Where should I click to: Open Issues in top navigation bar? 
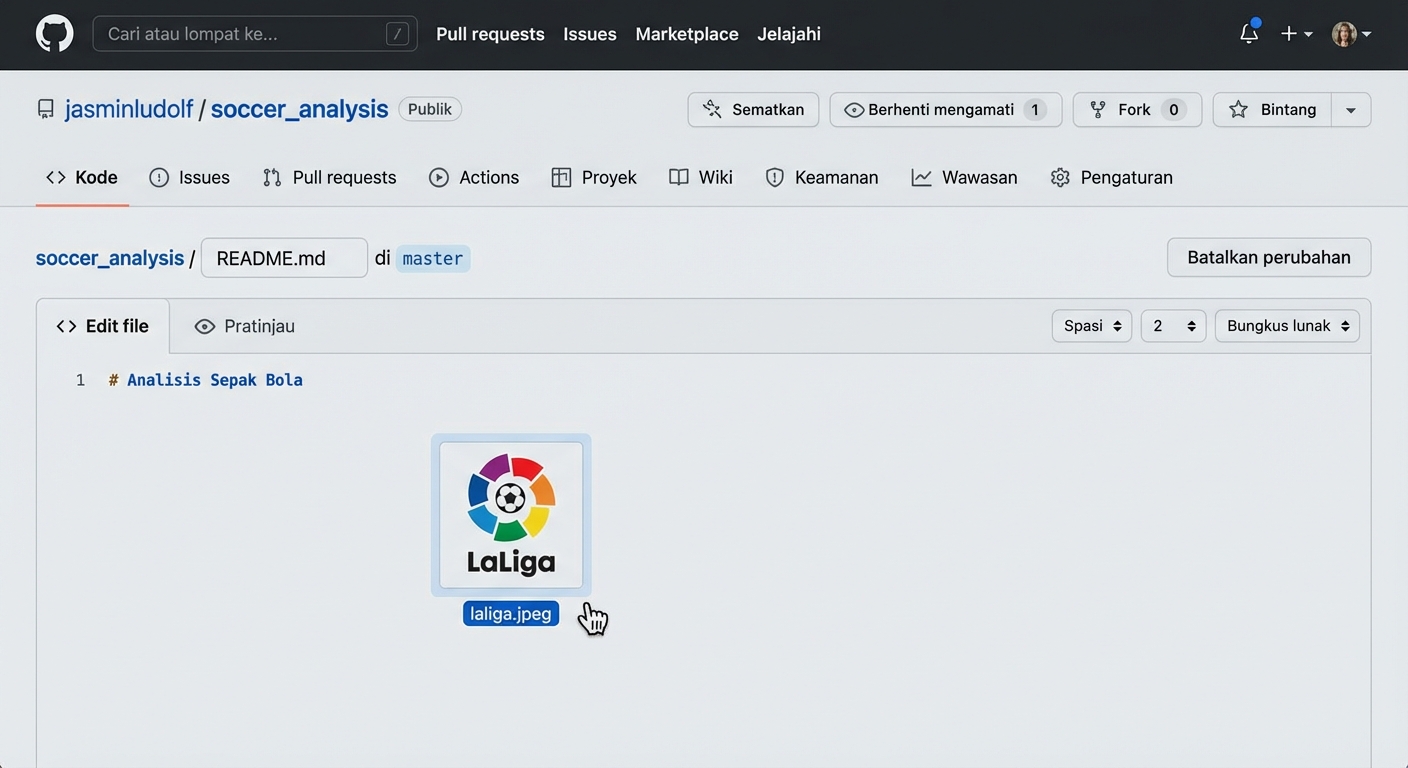click(590, 34)
